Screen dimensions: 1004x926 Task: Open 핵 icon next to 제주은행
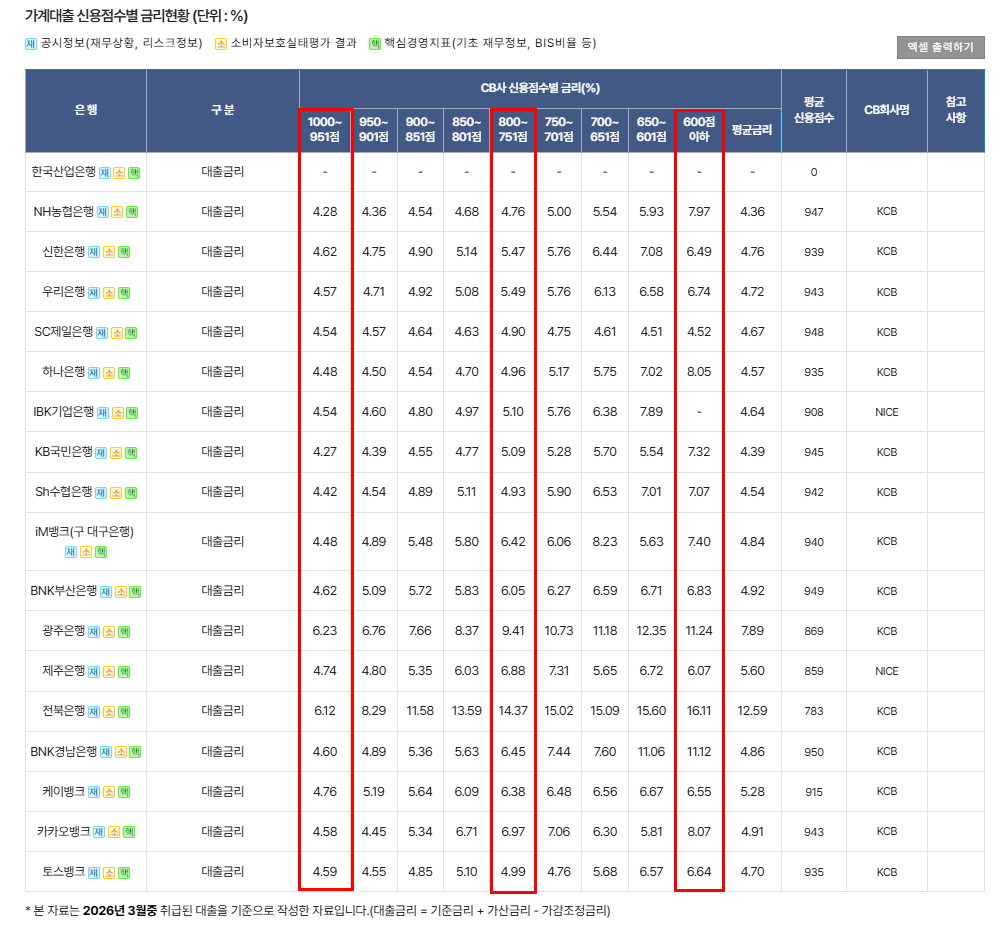[125, 672]
